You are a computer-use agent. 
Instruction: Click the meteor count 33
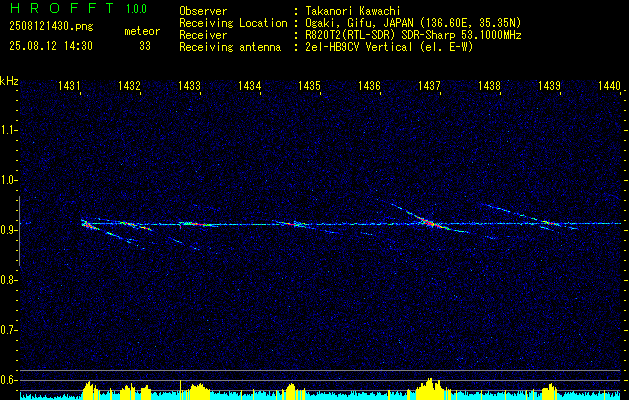pyautogui.click(x=145, y=46)
